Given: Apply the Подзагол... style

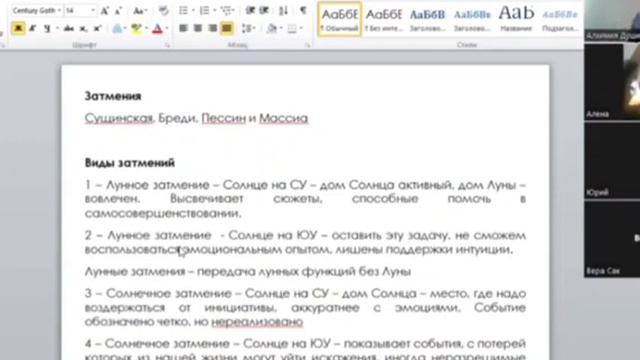Looking at the screenshot, I should click(x=560, y=19).
